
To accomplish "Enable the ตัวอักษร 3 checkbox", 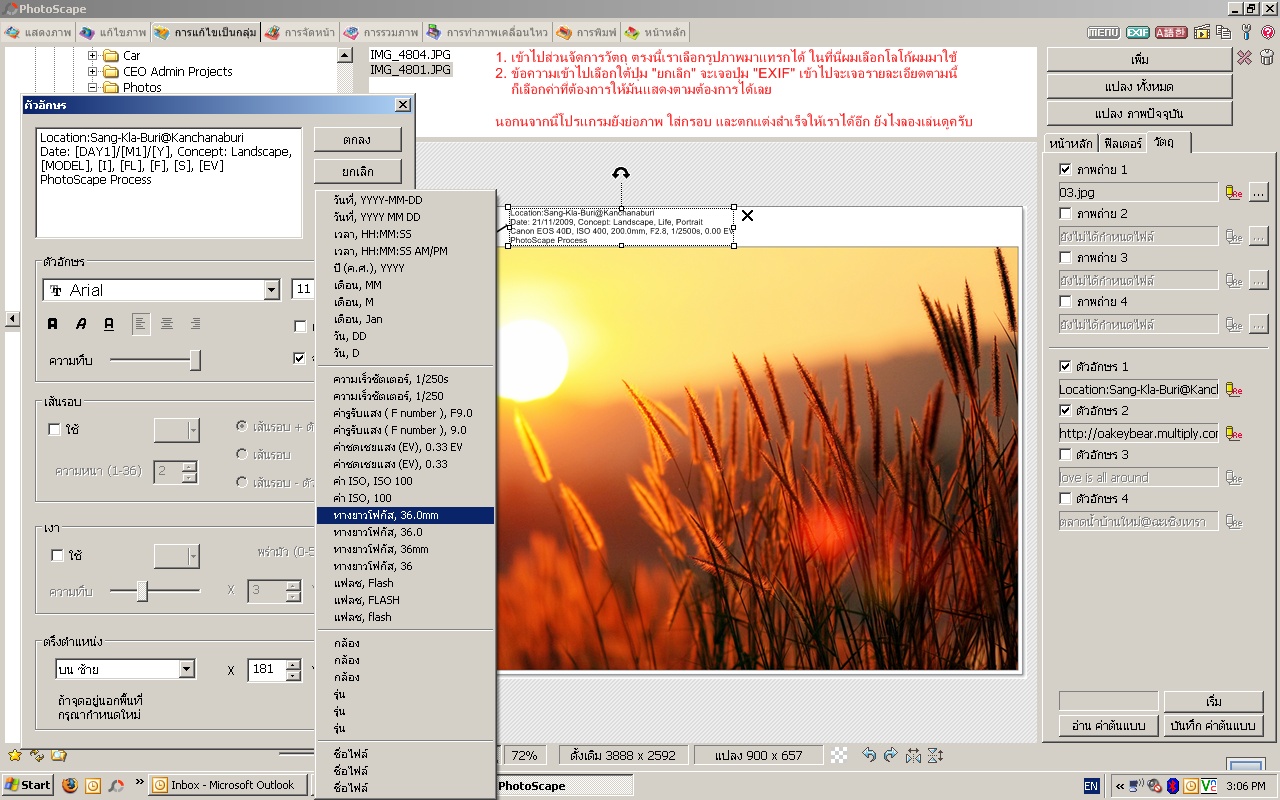I will coord(1065,455).
